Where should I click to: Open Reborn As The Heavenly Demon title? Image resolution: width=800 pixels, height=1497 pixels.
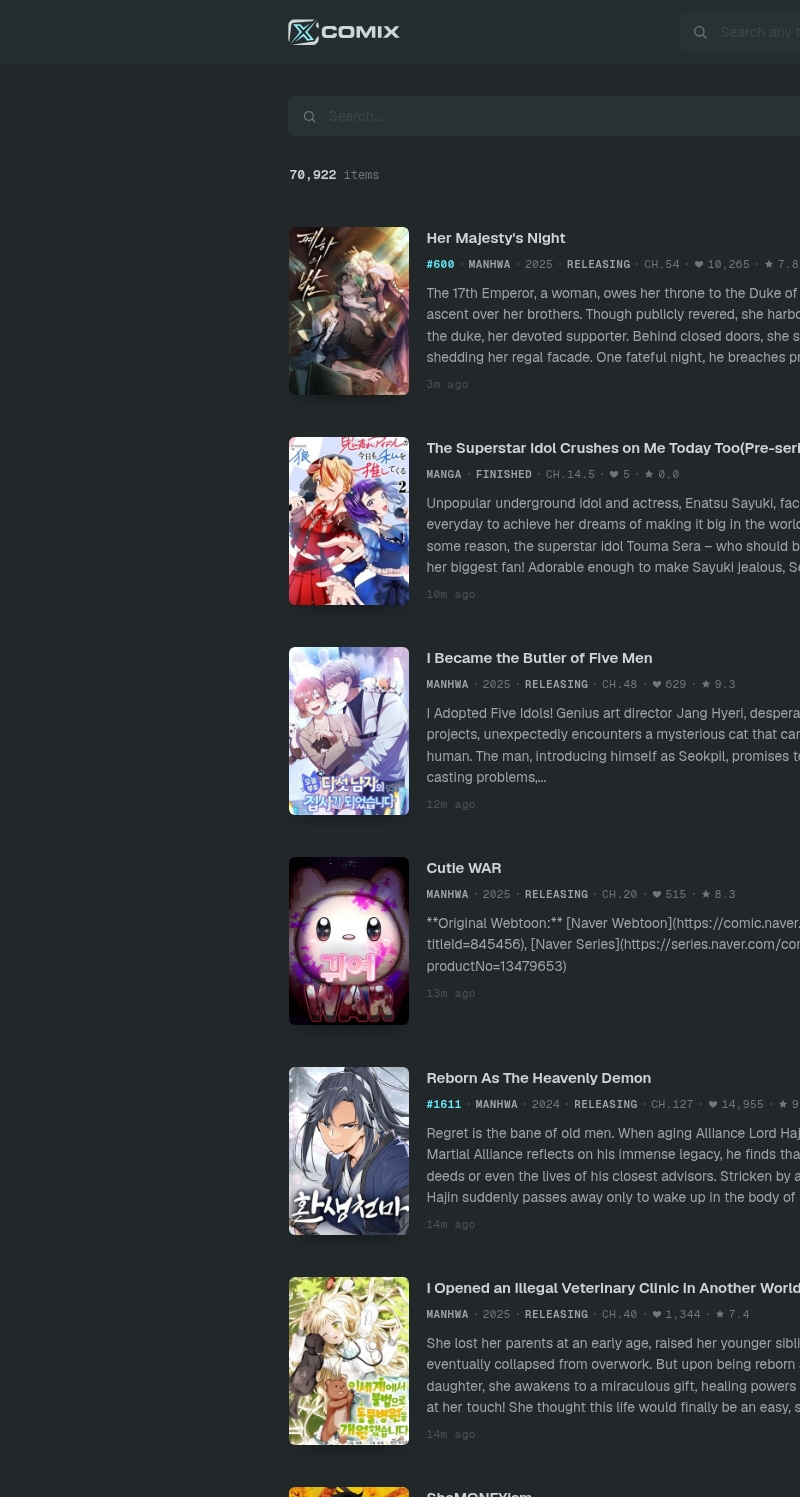click(x=539, y=1078)
